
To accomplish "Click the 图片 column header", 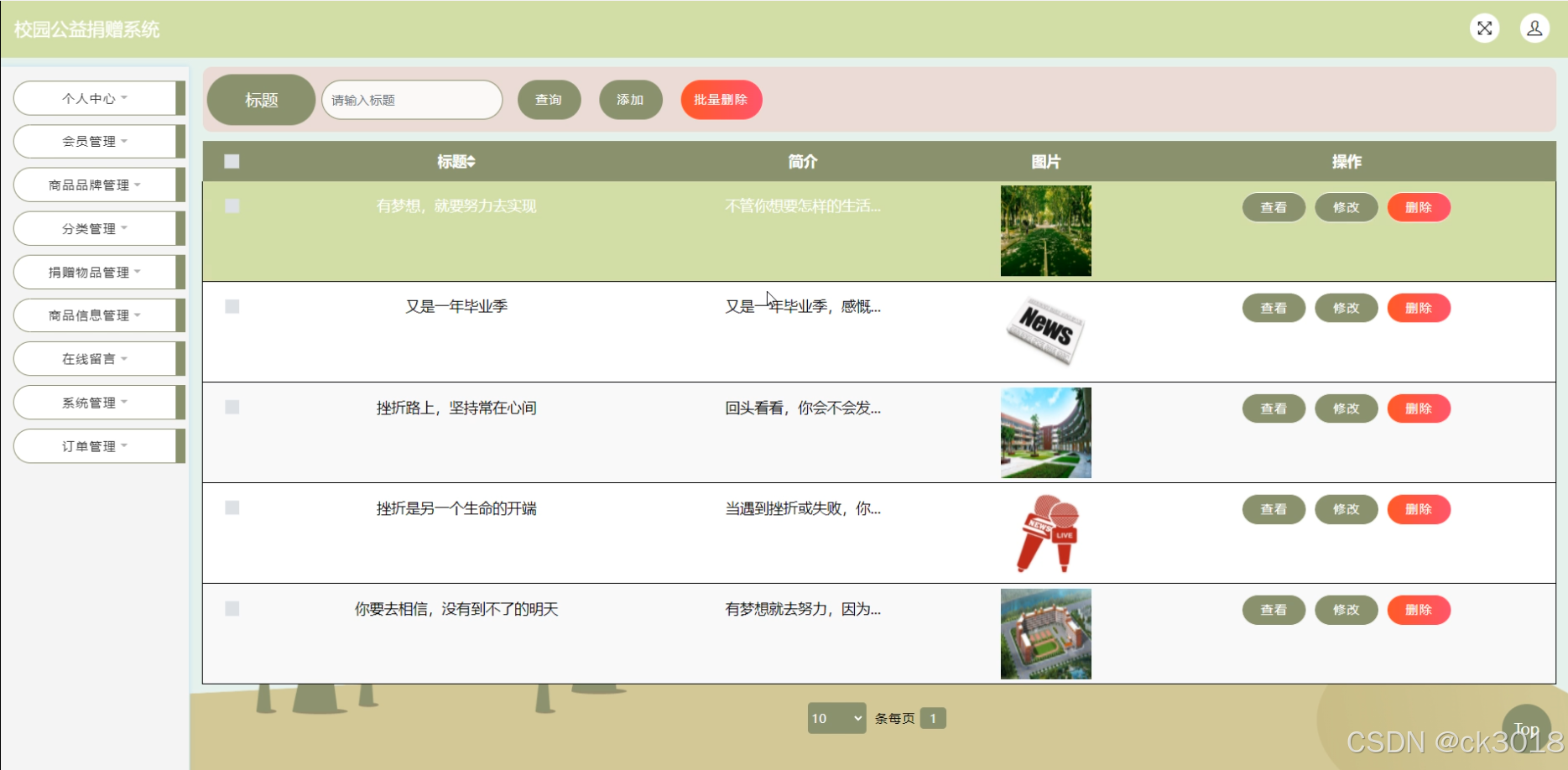I will (1046, 162).
